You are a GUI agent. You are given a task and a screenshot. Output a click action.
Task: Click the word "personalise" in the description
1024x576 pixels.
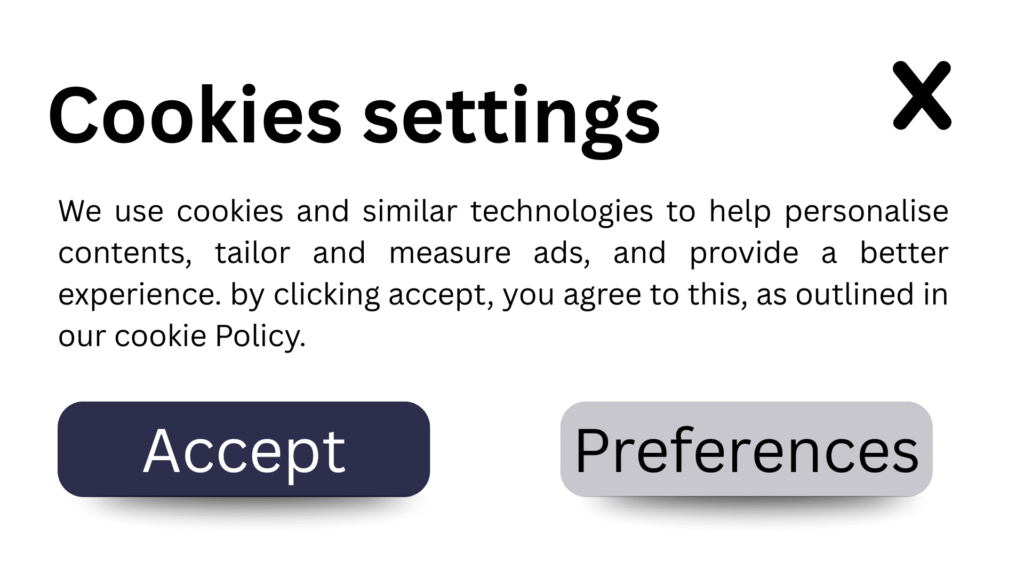[867, 212]
